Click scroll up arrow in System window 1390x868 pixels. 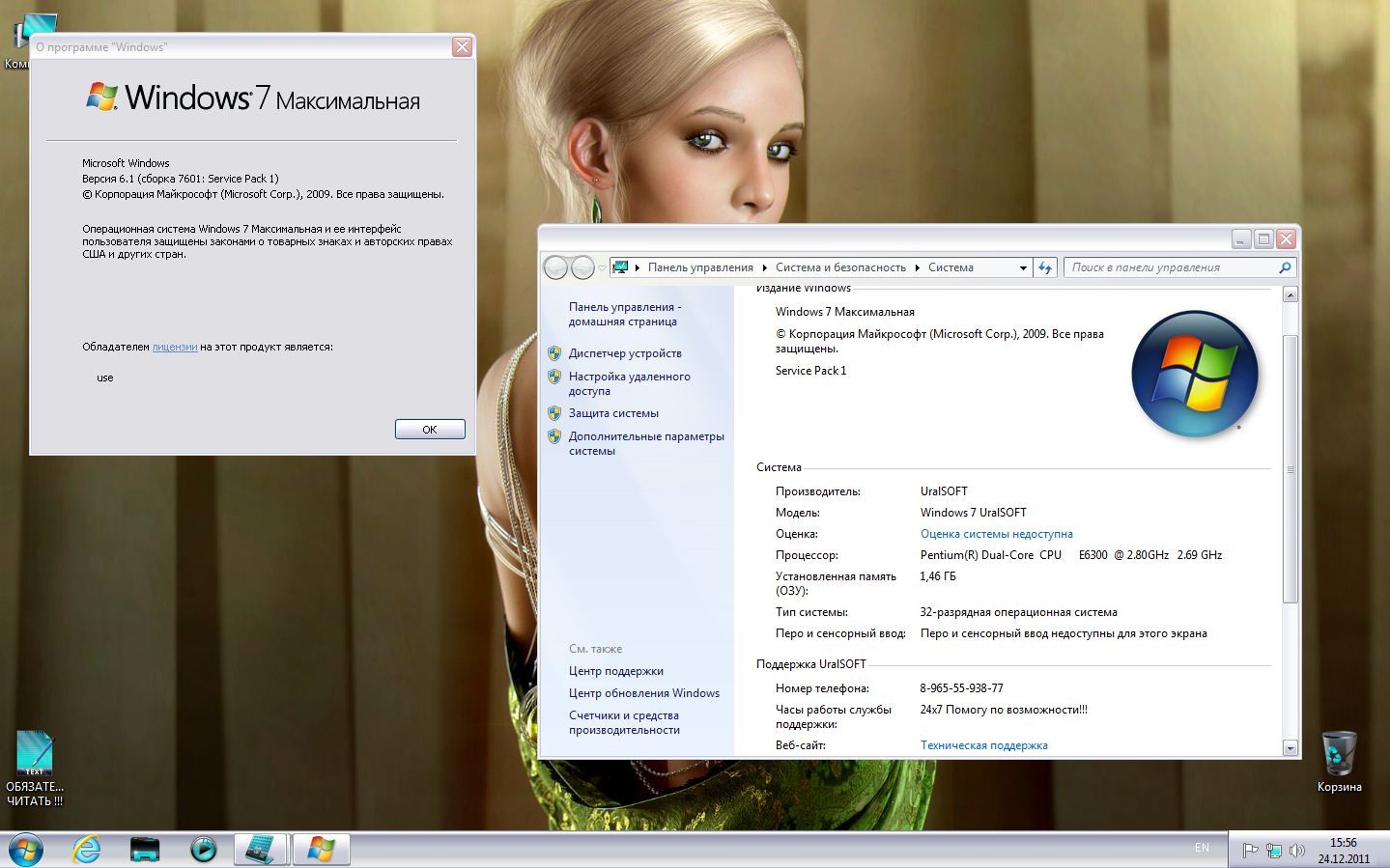click(1291, 294)
